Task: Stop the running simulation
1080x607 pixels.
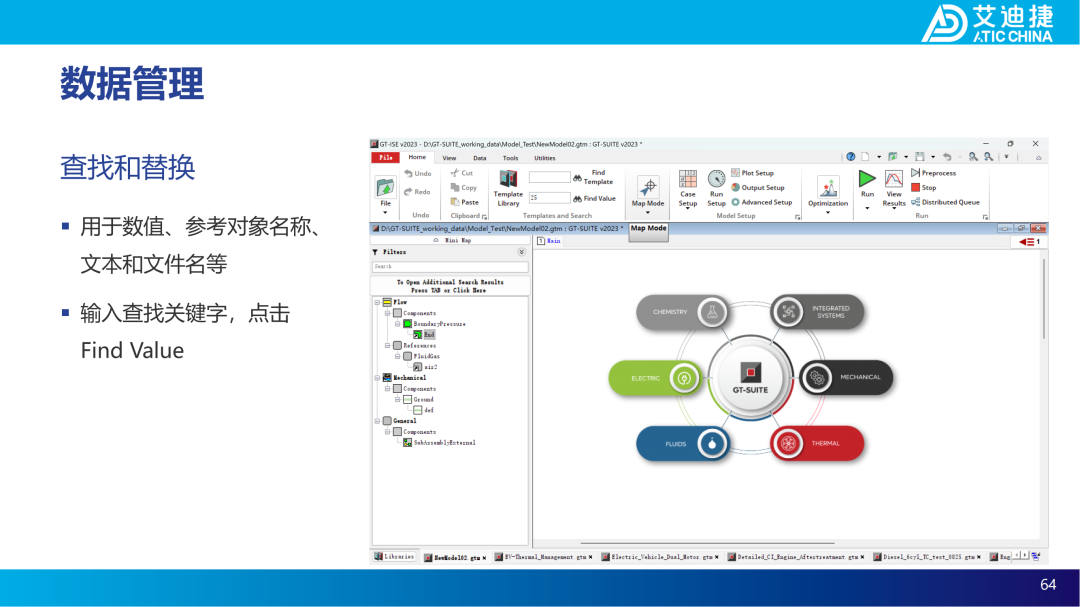Action: [924, 187]
